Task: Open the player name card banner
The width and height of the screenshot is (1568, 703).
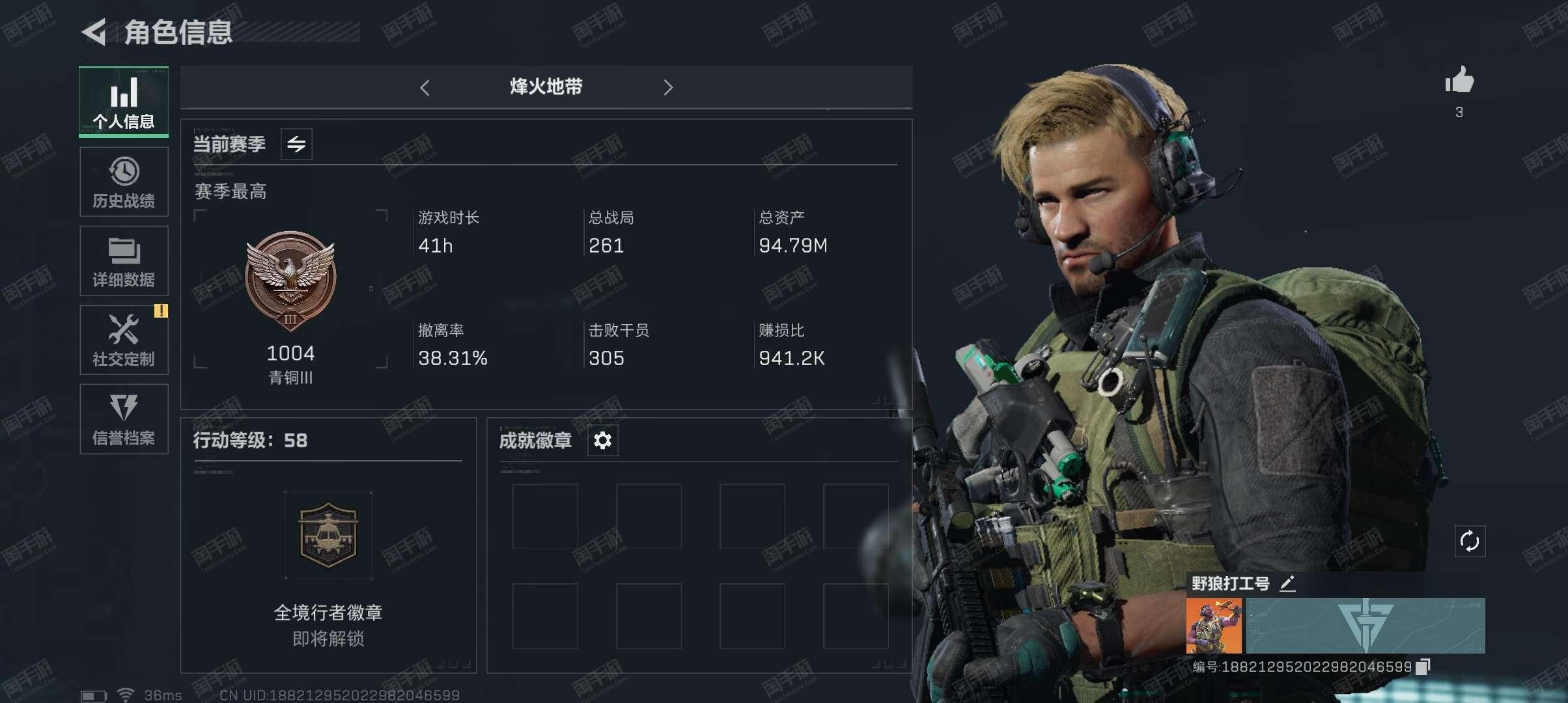Action: pos(1365,626)
